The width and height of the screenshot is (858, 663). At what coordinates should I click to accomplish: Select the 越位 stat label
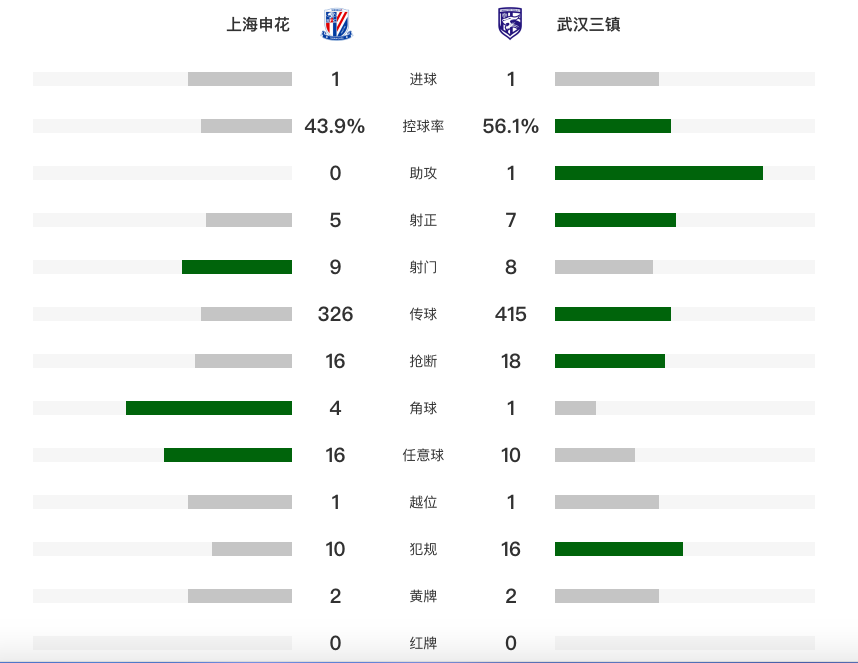click(423, 503)
